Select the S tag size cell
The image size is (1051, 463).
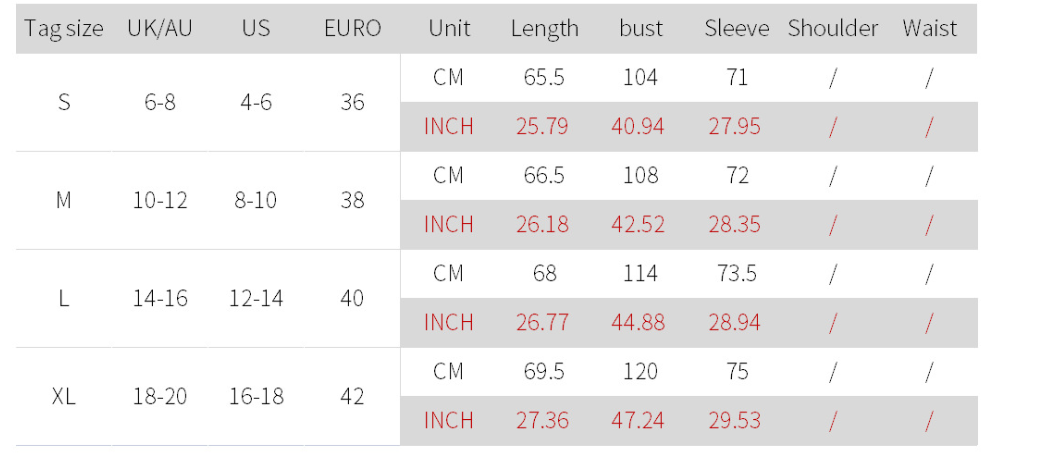(64, 103)
